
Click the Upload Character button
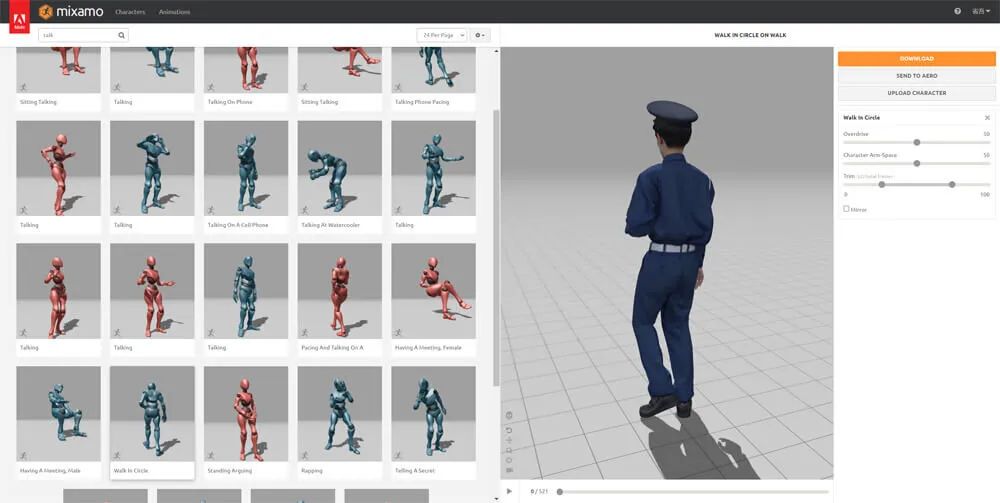[916, 93]
